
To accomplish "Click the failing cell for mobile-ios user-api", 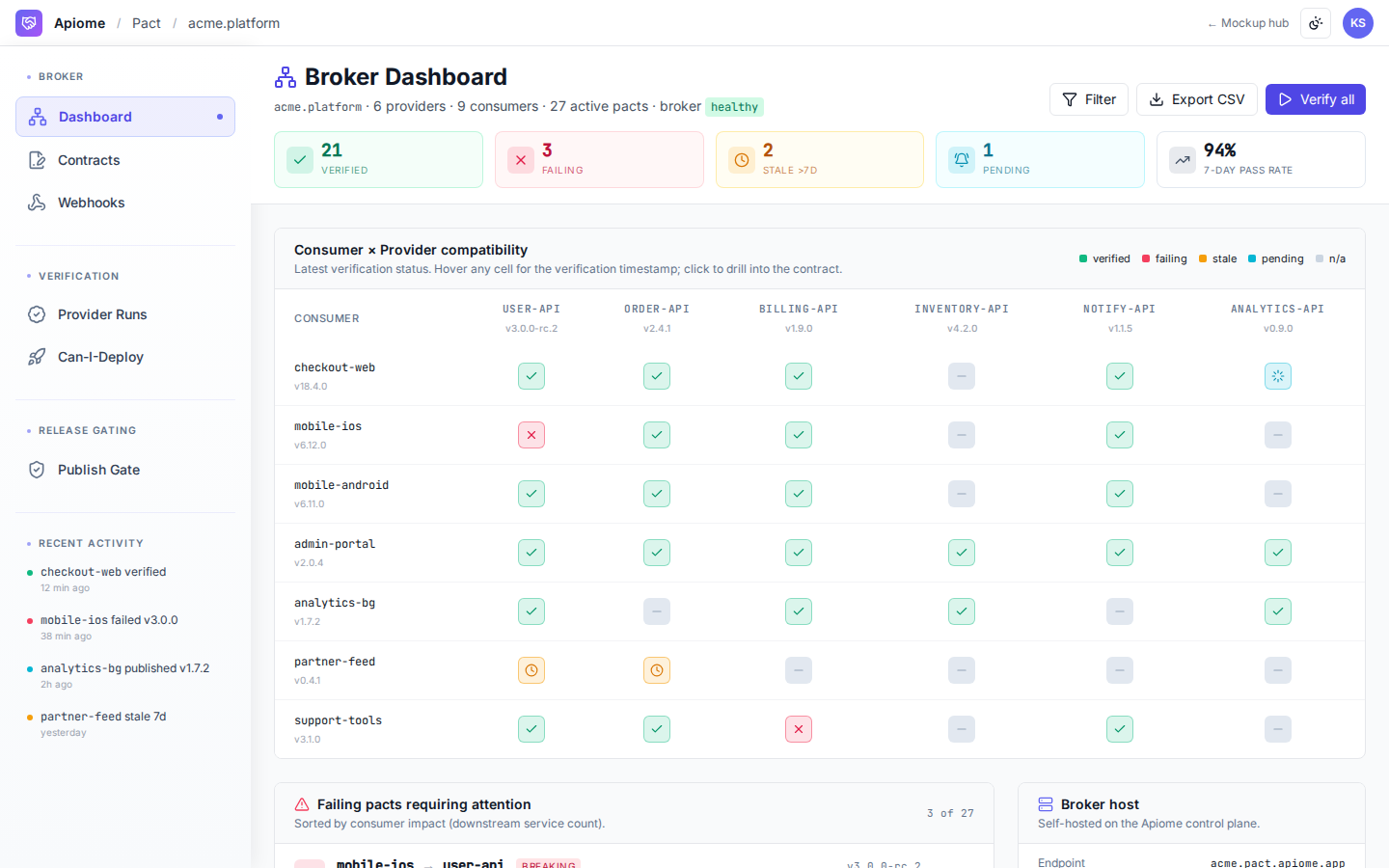I will click(531, 435).
